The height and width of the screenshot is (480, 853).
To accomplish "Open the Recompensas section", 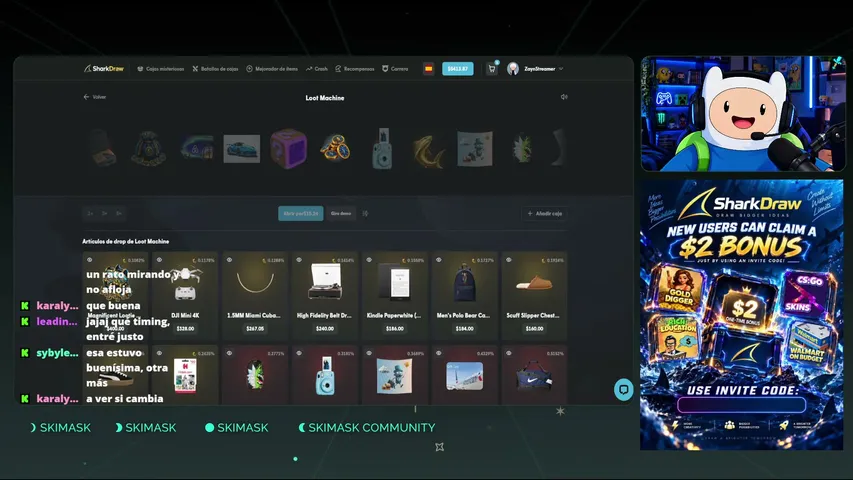I will (x=355, y=69).
